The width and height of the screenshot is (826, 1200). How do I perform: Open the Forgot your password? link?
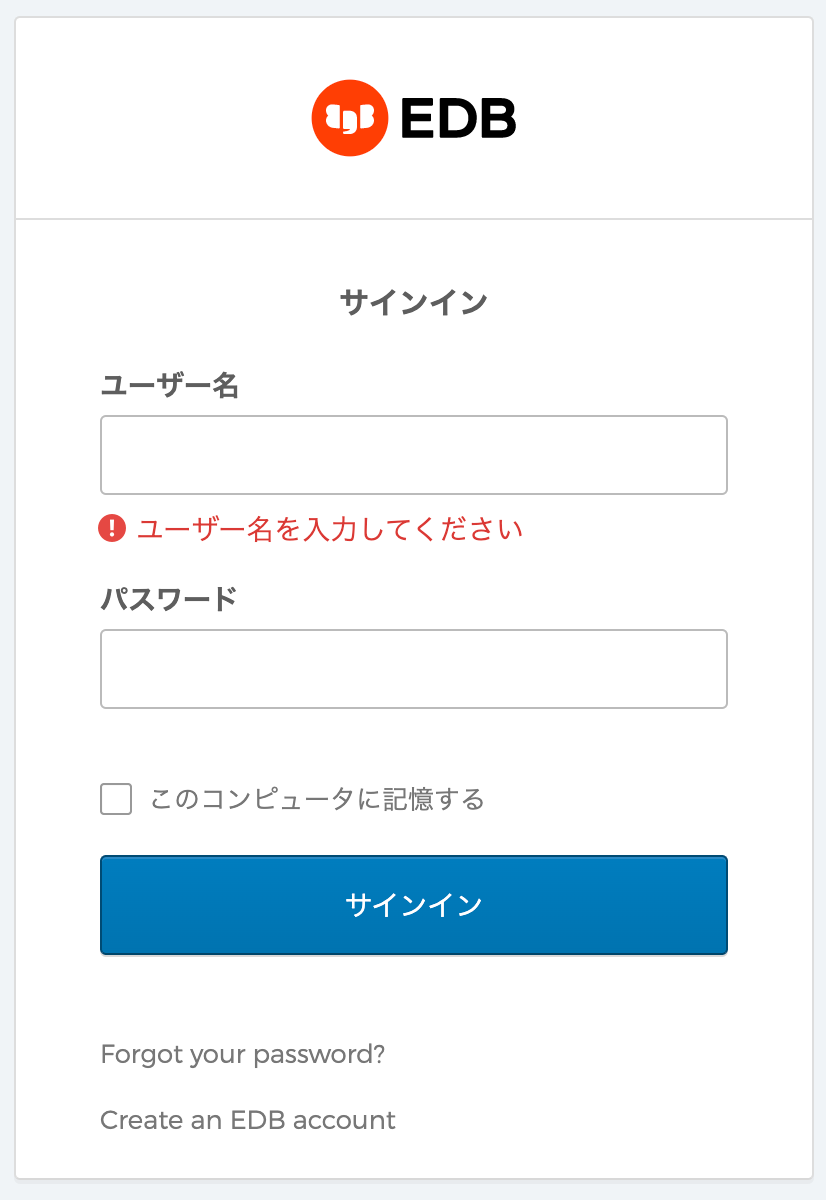coord(243,1054)
